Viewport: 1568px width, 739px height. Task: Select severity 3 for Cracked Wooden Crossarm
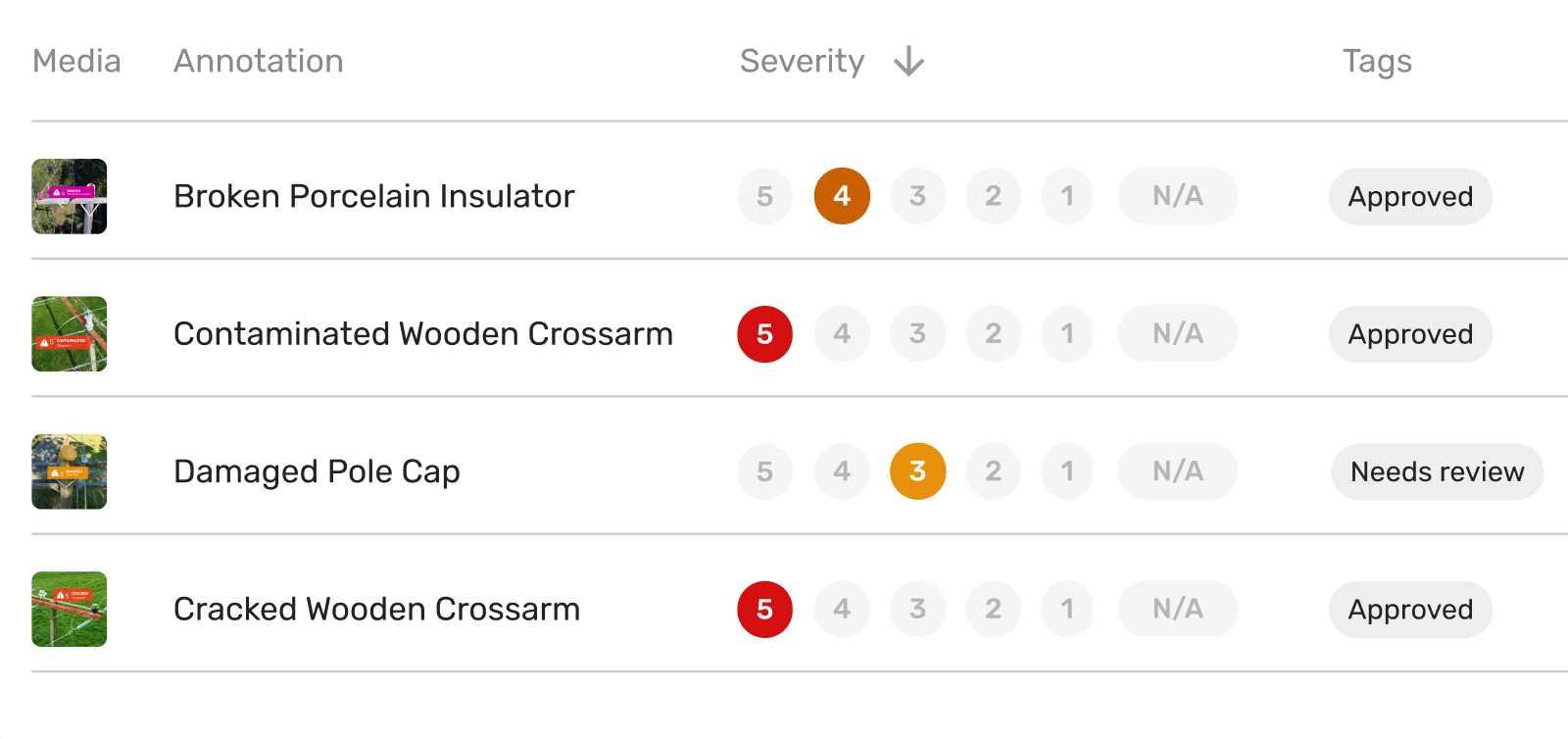pos(917,610)
